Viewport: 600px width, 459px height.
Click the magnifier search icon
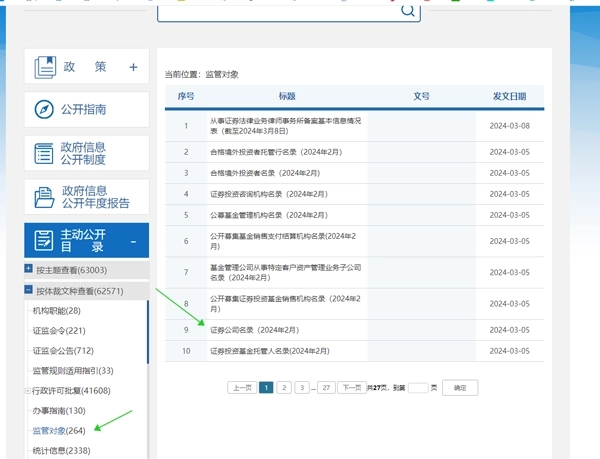(x=408, y=11)
